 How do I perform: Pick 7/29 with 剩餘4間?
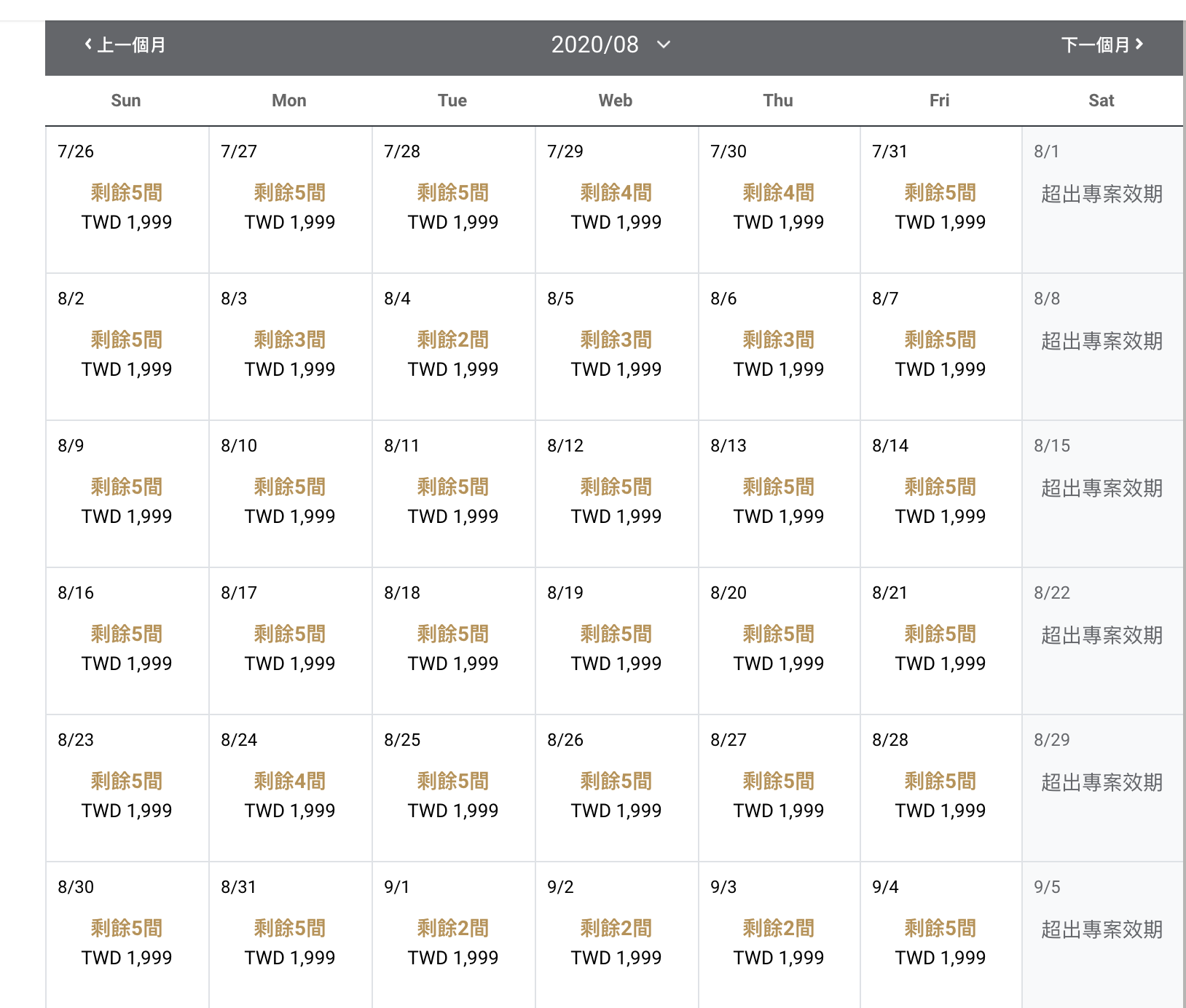(616, 200)
